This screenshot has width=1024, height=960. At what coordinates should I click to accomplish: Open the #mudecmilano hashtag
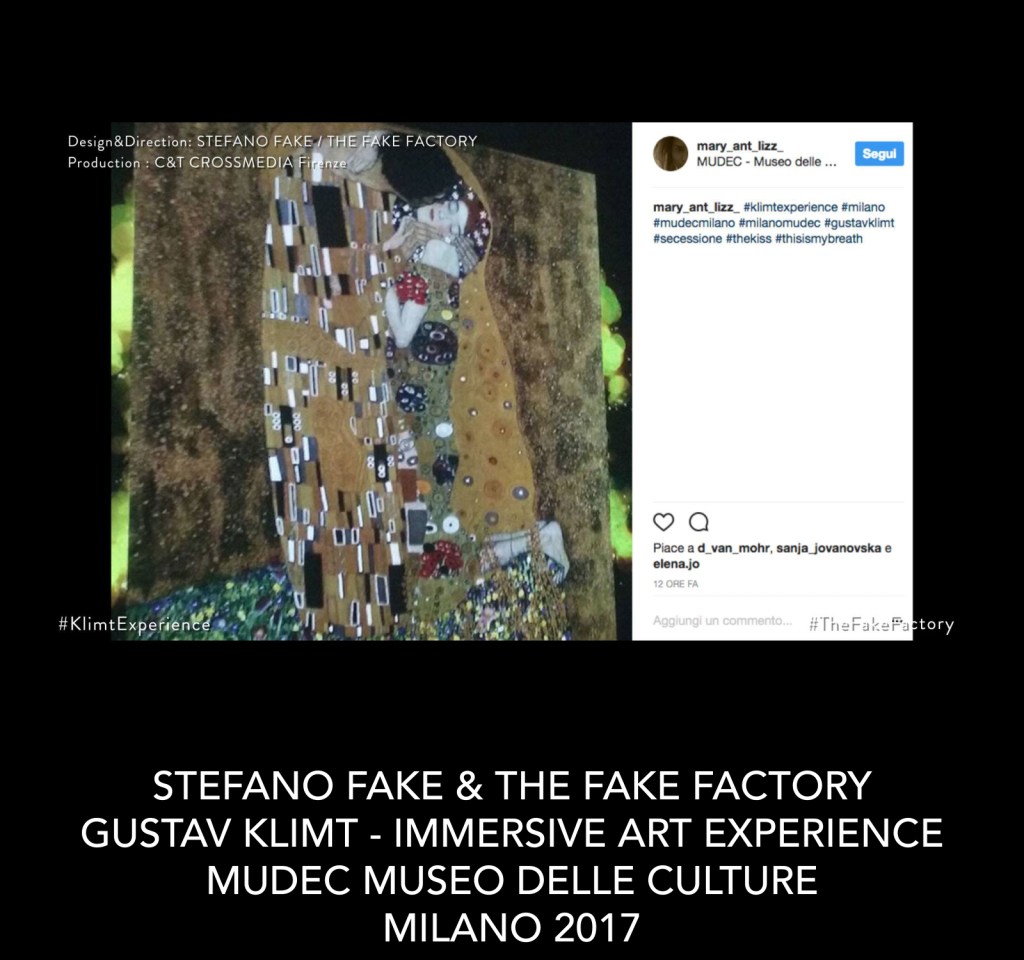tap(694, 223)
